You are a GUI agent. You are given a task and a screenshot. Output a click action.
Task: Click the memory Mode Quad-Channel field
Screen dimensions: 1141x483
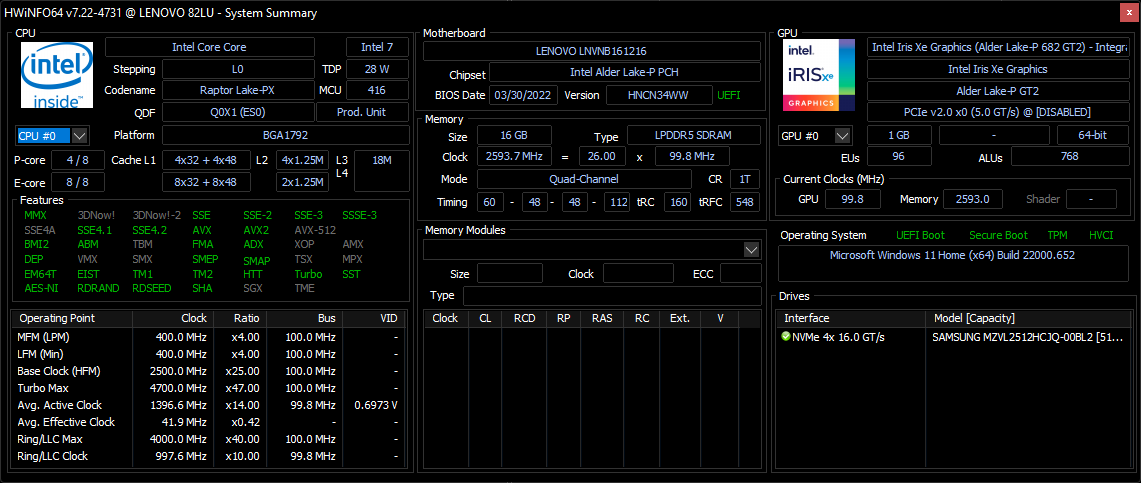(x=584, y=179)
